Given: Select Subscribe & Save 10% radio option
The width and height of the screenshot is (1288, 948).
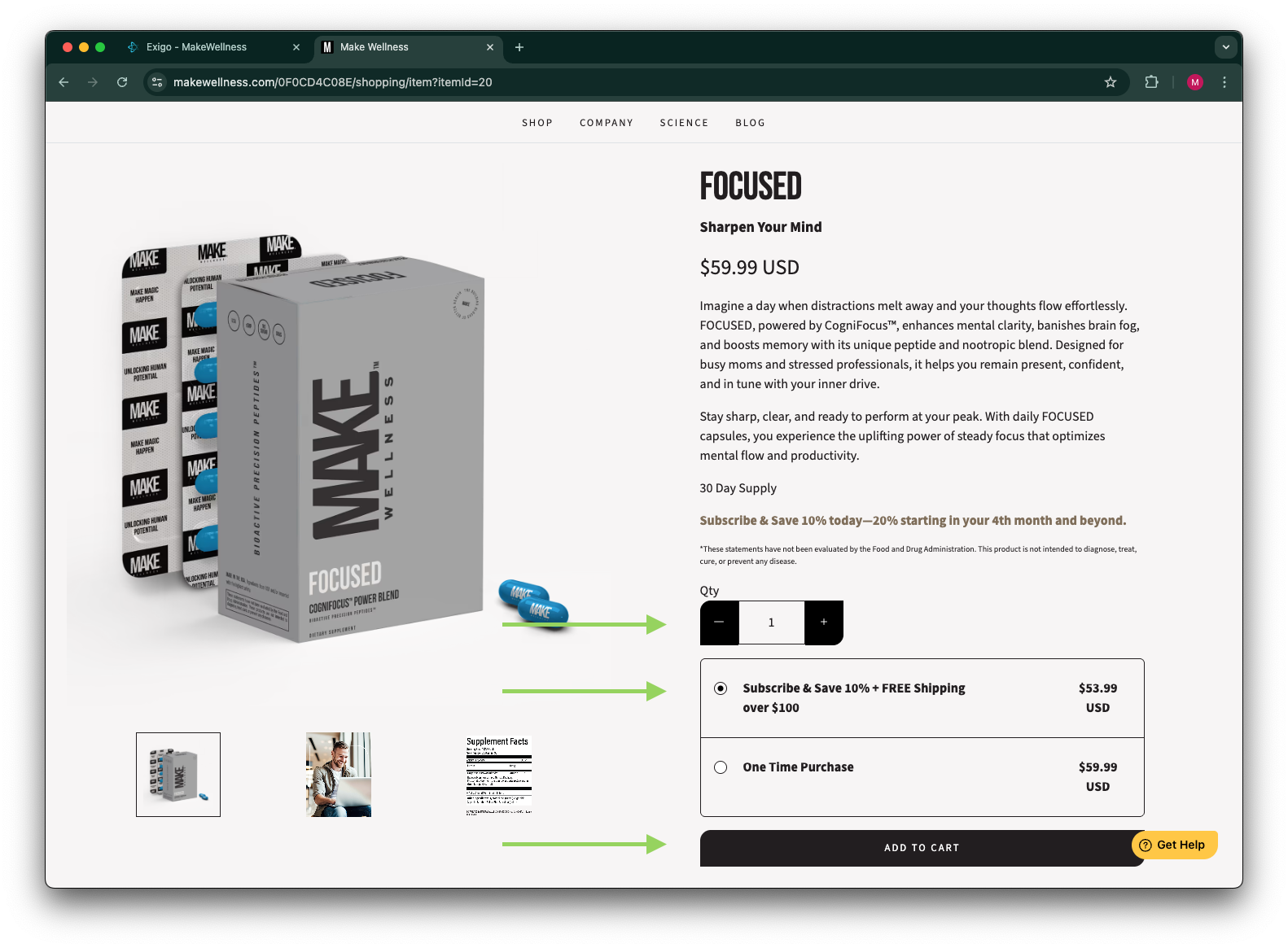Looking at the screenshot, I should [x=721, y=688].
